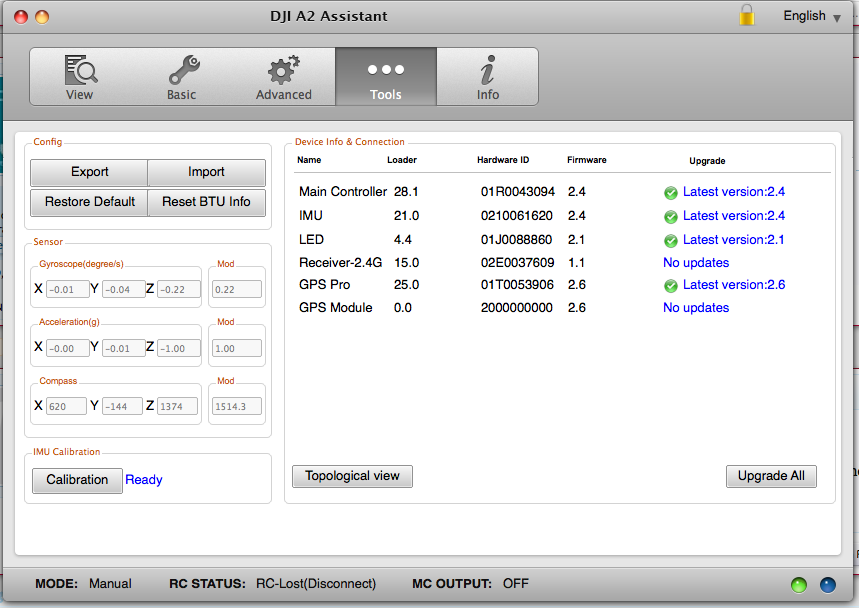Viewport: 859px width, 608px height.
Task: Click the Import config button
Action: pos(207,172)
